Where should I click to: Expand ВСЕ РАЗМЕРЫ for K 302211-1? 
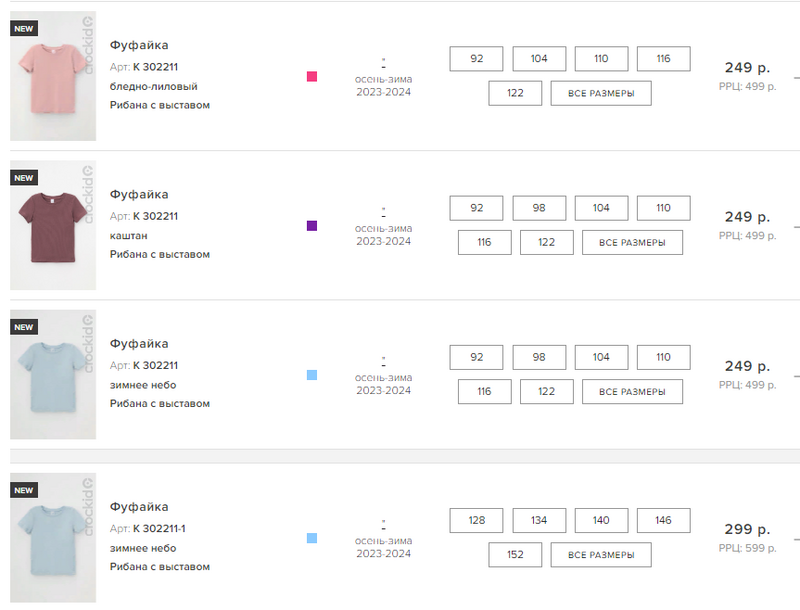click(601, 555)
